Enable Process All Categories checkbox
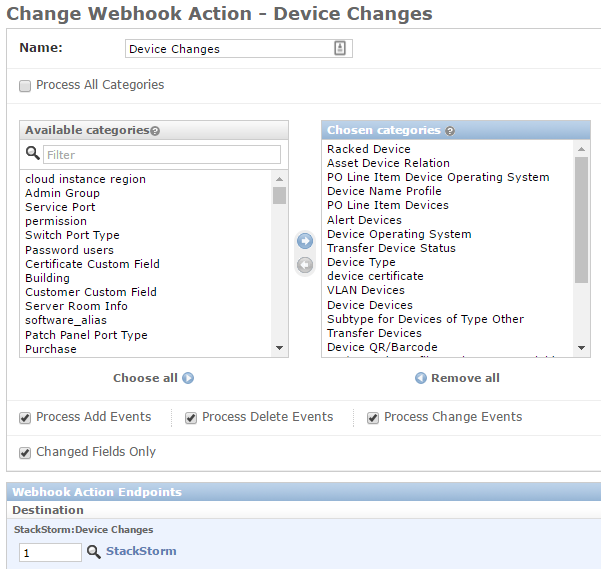 pos(25,85)
